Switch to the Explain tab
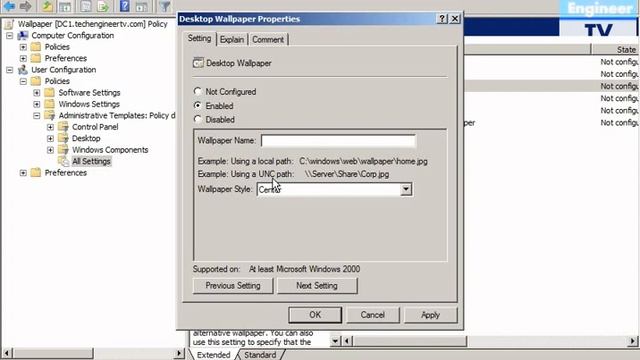Screen dimensions: 640x360 (x=232, y=40)
